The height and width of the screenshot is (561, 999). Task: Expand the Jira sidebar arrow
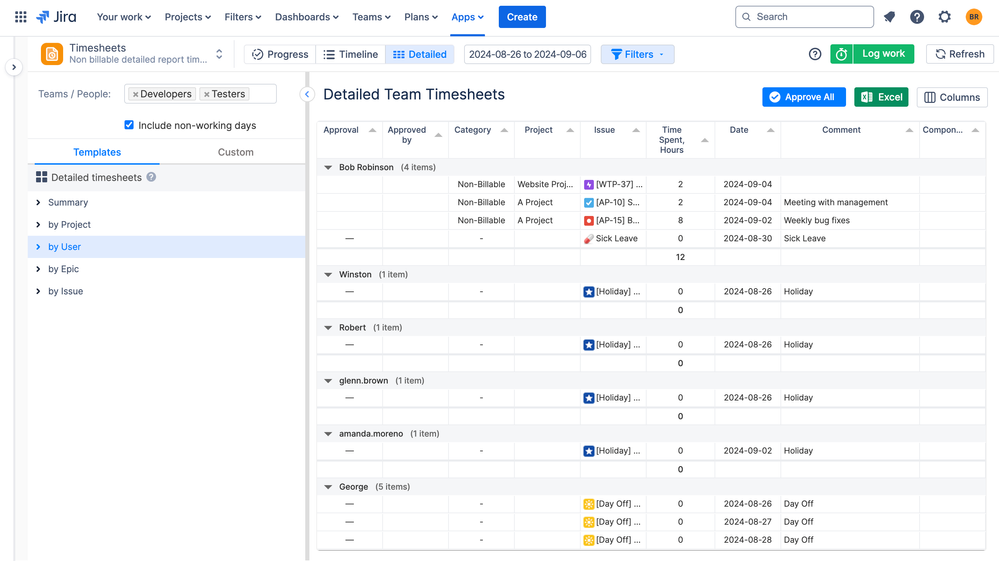click(14, 67)
